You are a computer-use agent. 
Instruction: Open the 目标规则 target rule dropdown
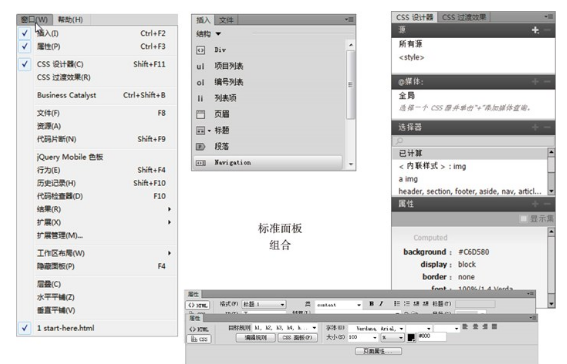point(285,328)
